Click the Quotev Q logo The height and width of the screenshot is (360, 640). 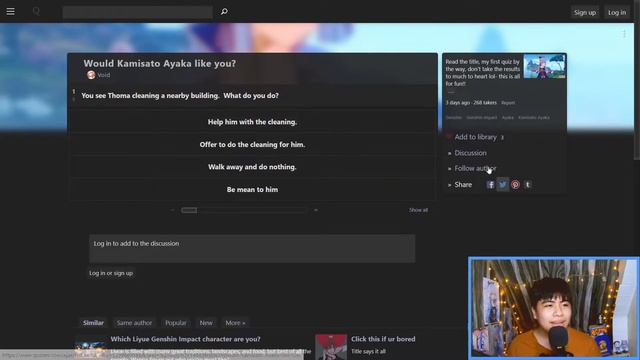36,11
